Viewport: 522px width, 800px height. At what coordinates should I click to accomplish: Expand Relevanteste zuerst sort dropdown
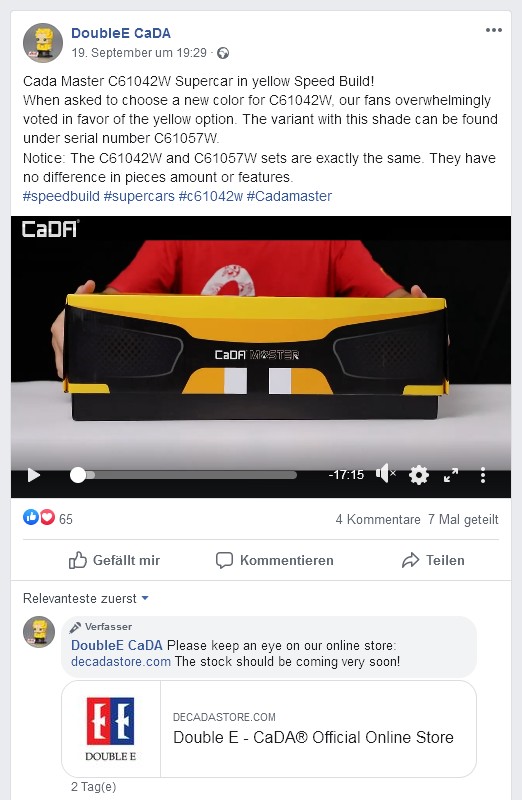86,598
